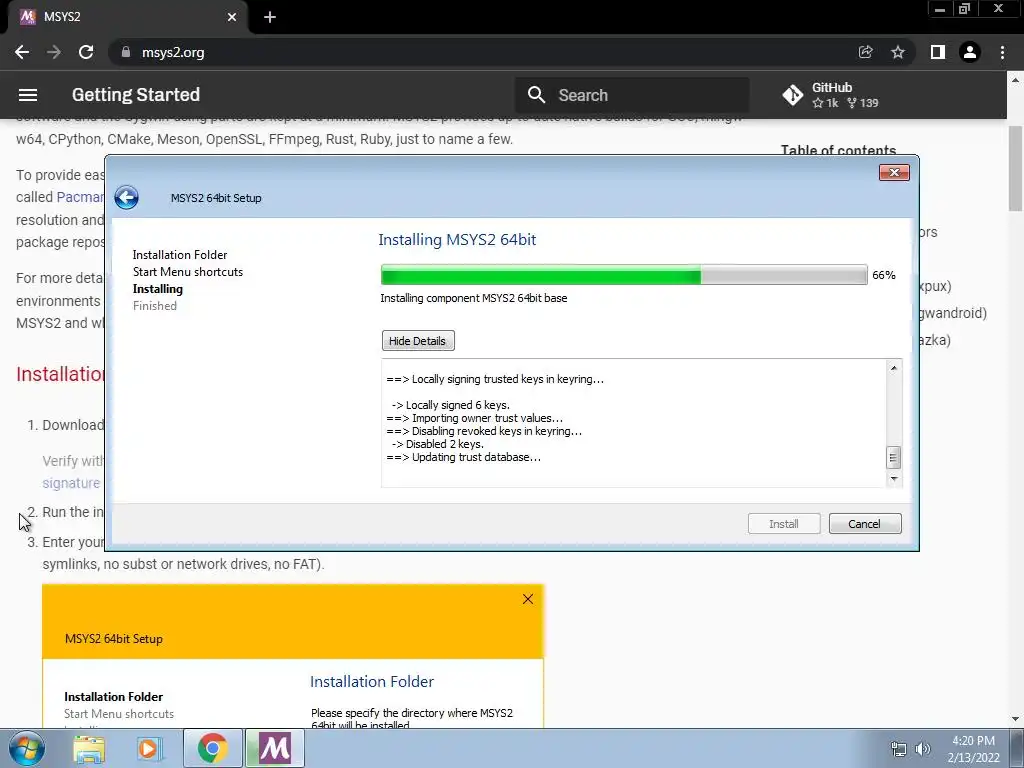The height and width of the screenshot is (768, 1024).
Task: Switch to MSYS2 installer in the taskbar
Action: click(x=275, y=748)
